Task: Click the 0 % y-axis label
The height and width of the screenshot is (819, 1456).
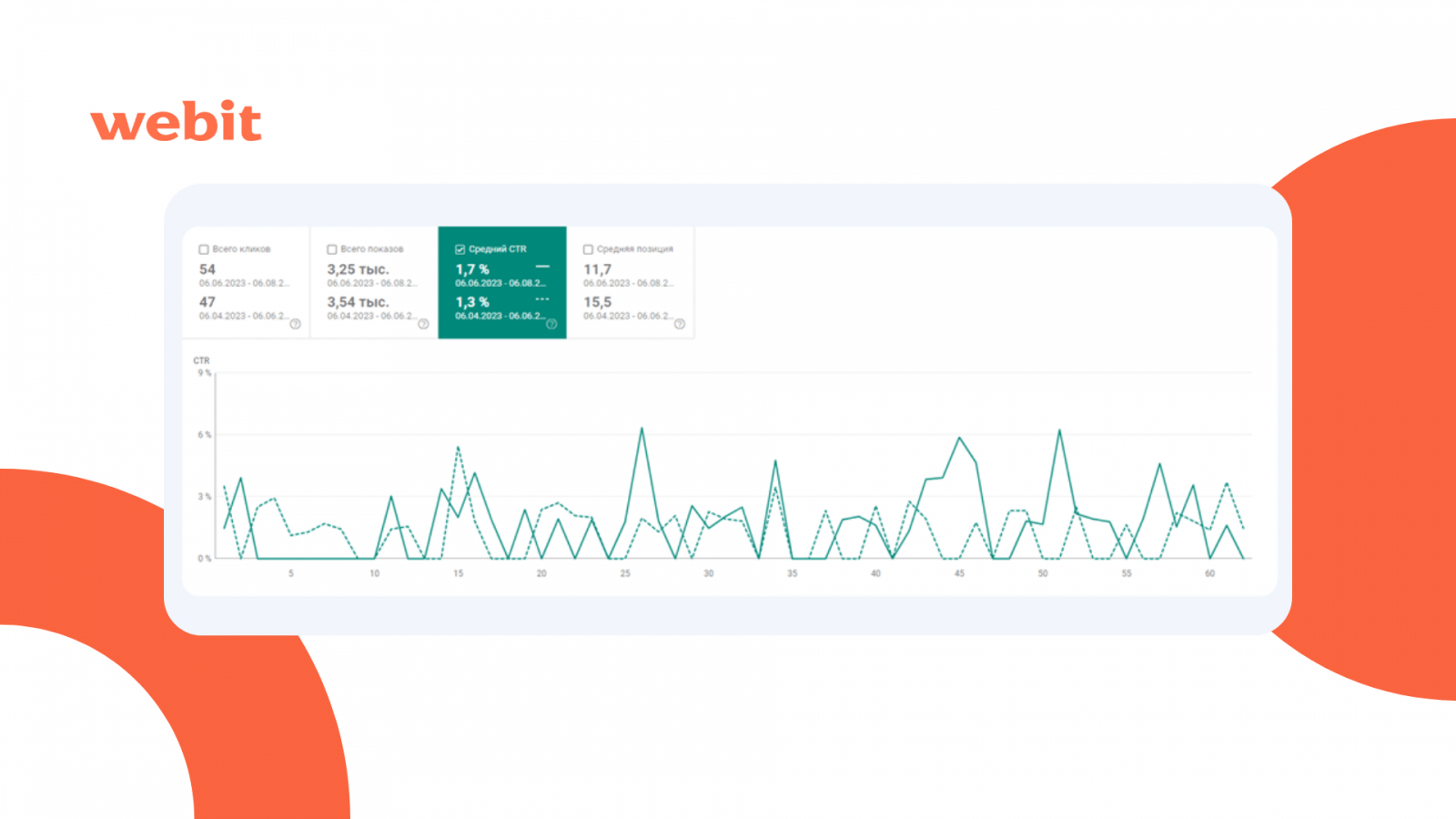Action: click(x=204, y=559)
